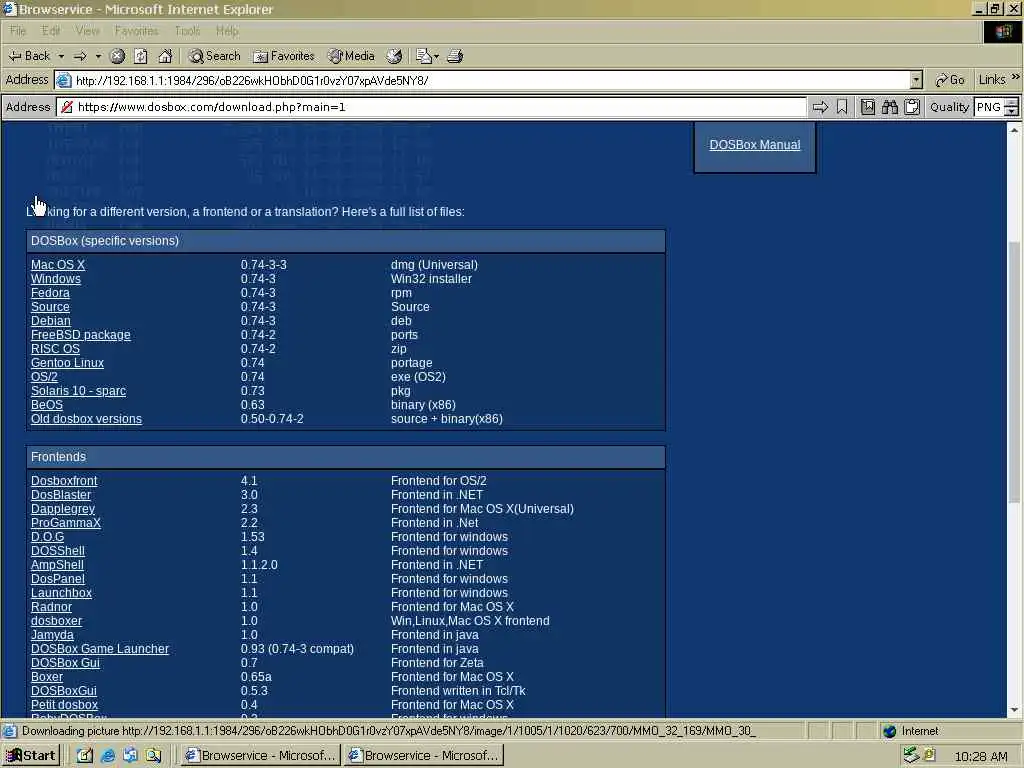Open the Edit menu
Screen dimensions: 1024x768
point(51,31)
